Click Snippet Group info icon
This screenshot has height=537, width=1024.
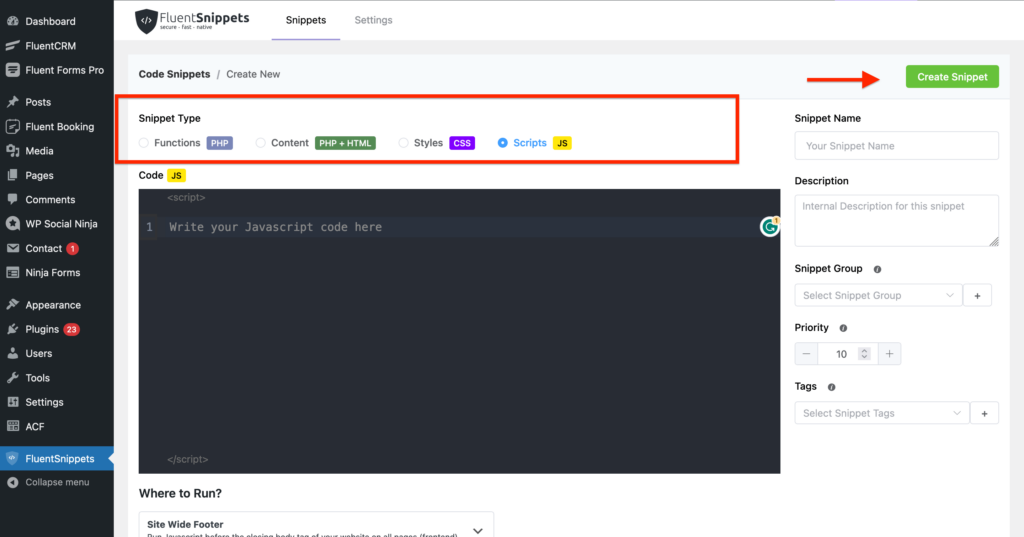[x=877, y=269]
